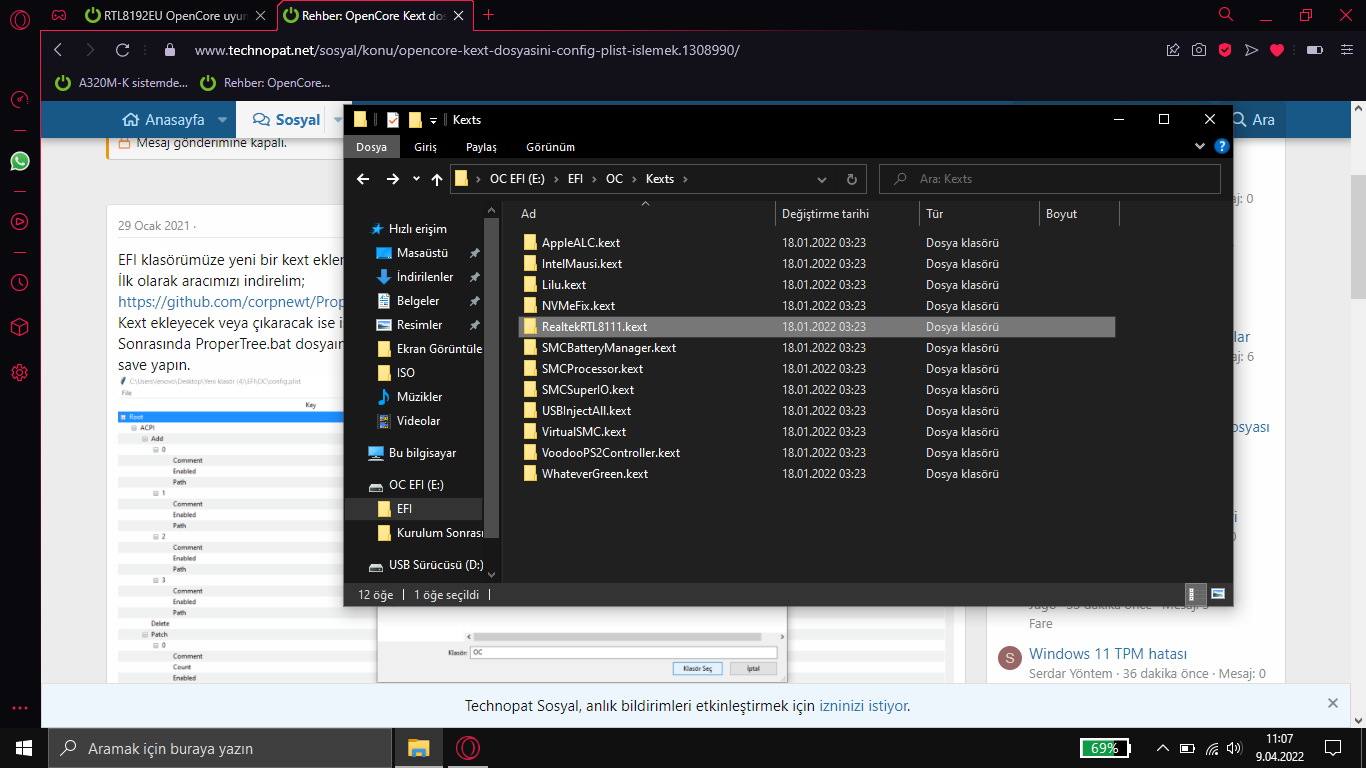Switch Explorer to large icons view
Image resolution: width=1366 pixels, height=768 pixels.
point(1218,593)
